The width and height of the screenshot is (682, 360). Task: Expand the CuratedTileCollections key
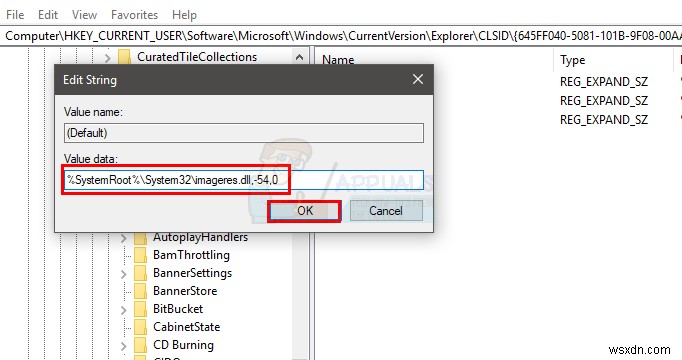tap(108, 57)
